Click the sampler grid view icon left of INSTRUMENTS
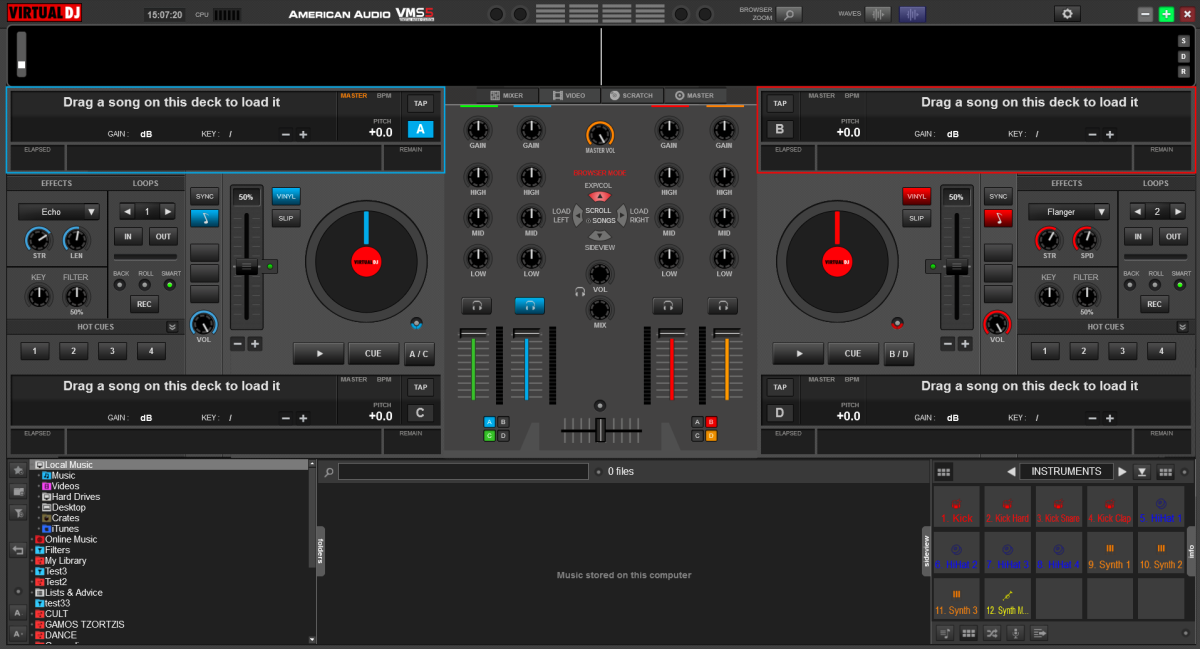 coord(943,472)
